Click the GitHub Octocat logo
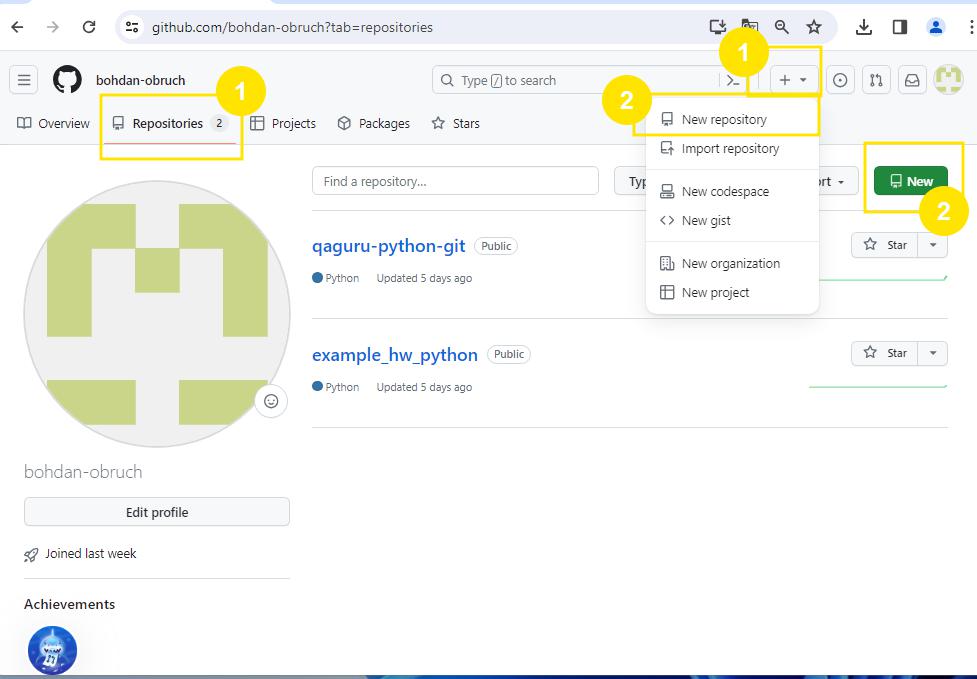The image size is (977, 679). pos(67,80)
